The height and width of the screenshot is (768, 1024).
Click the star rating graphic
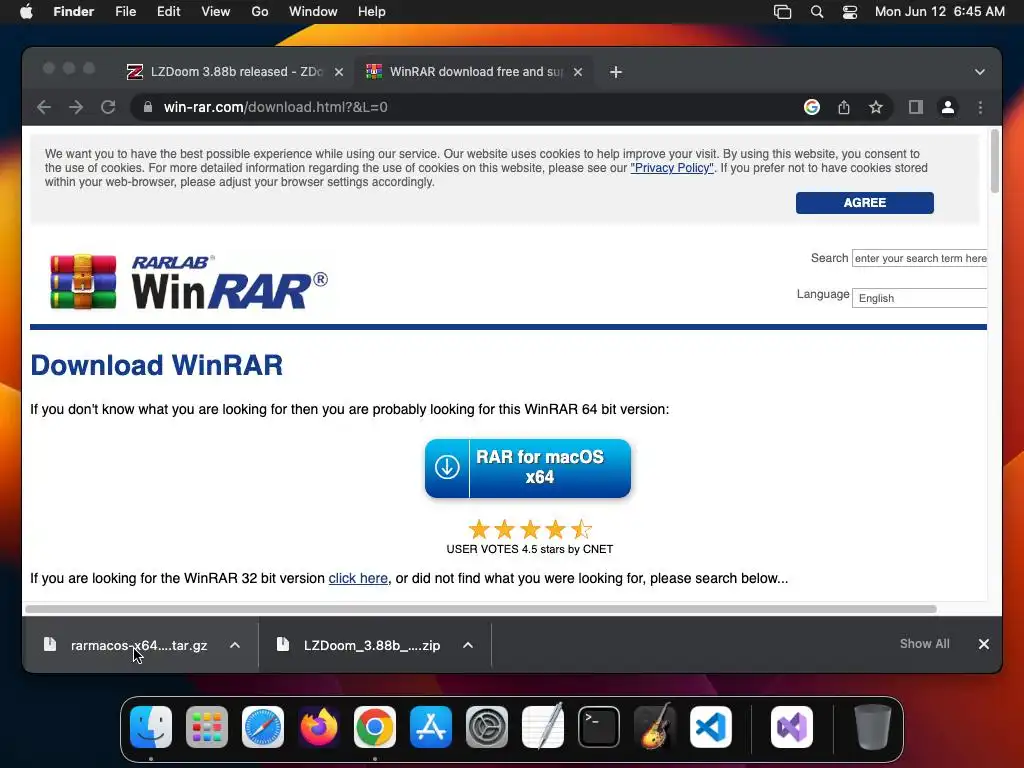530,529
